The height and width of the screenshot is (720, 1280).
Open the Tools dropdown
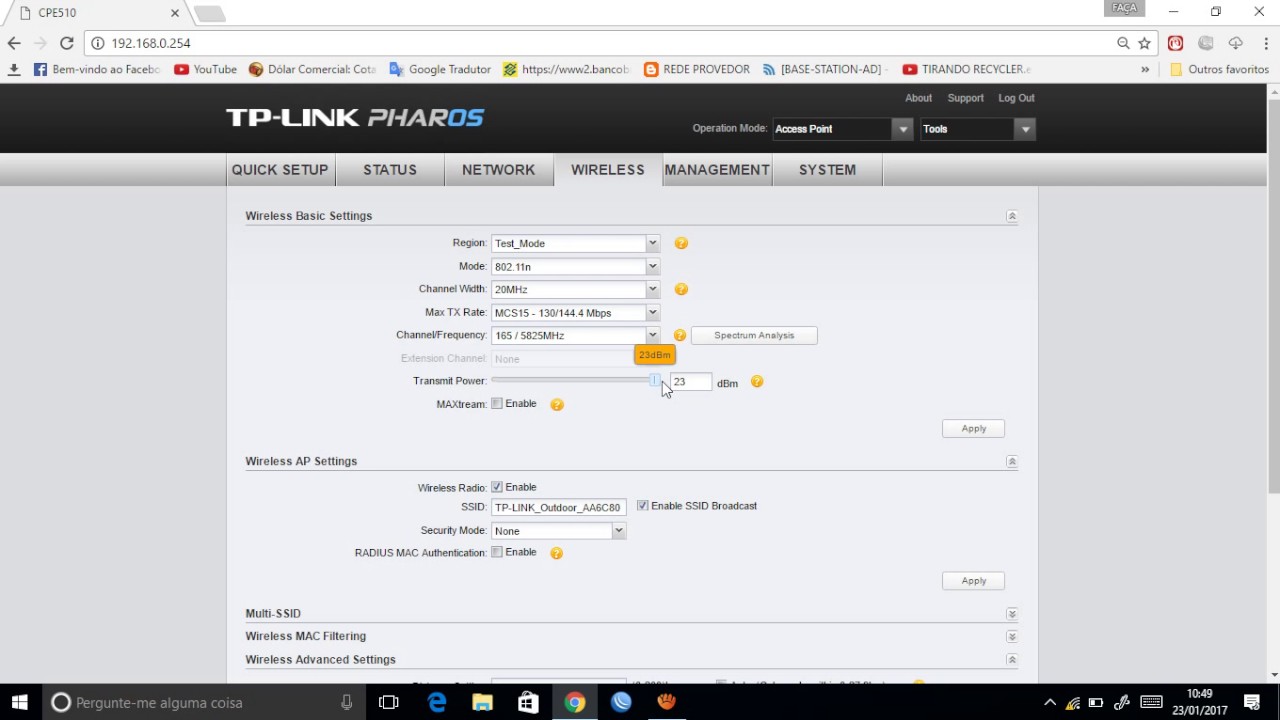pyautogui.click(x=977, y=129)
